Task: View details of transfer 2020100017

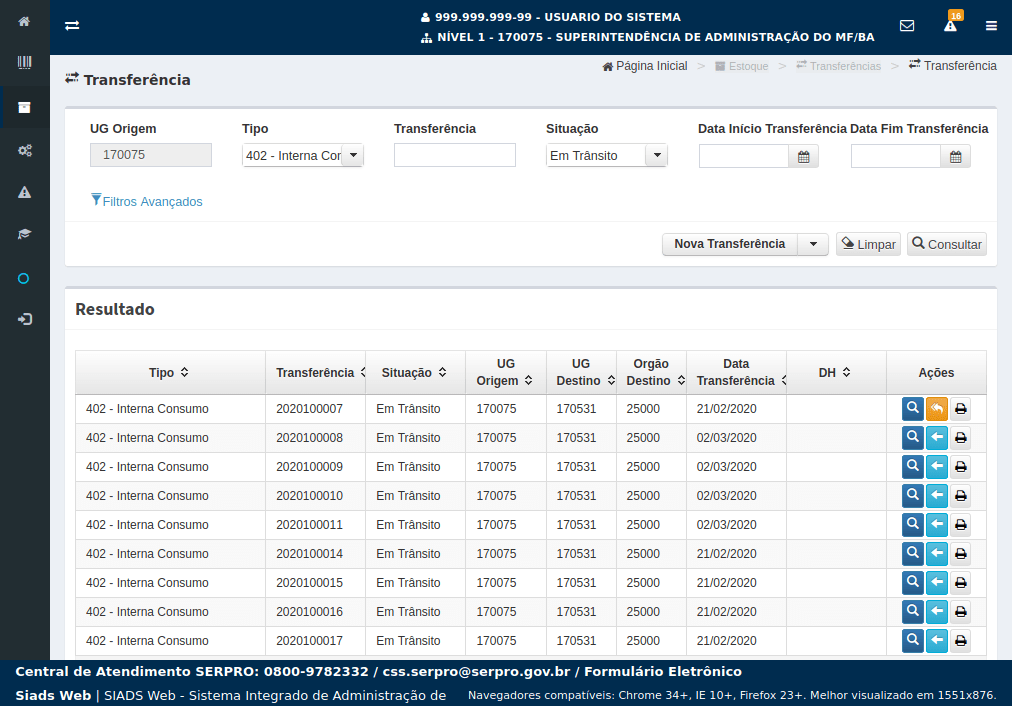Action: click(x=913, y=641)
